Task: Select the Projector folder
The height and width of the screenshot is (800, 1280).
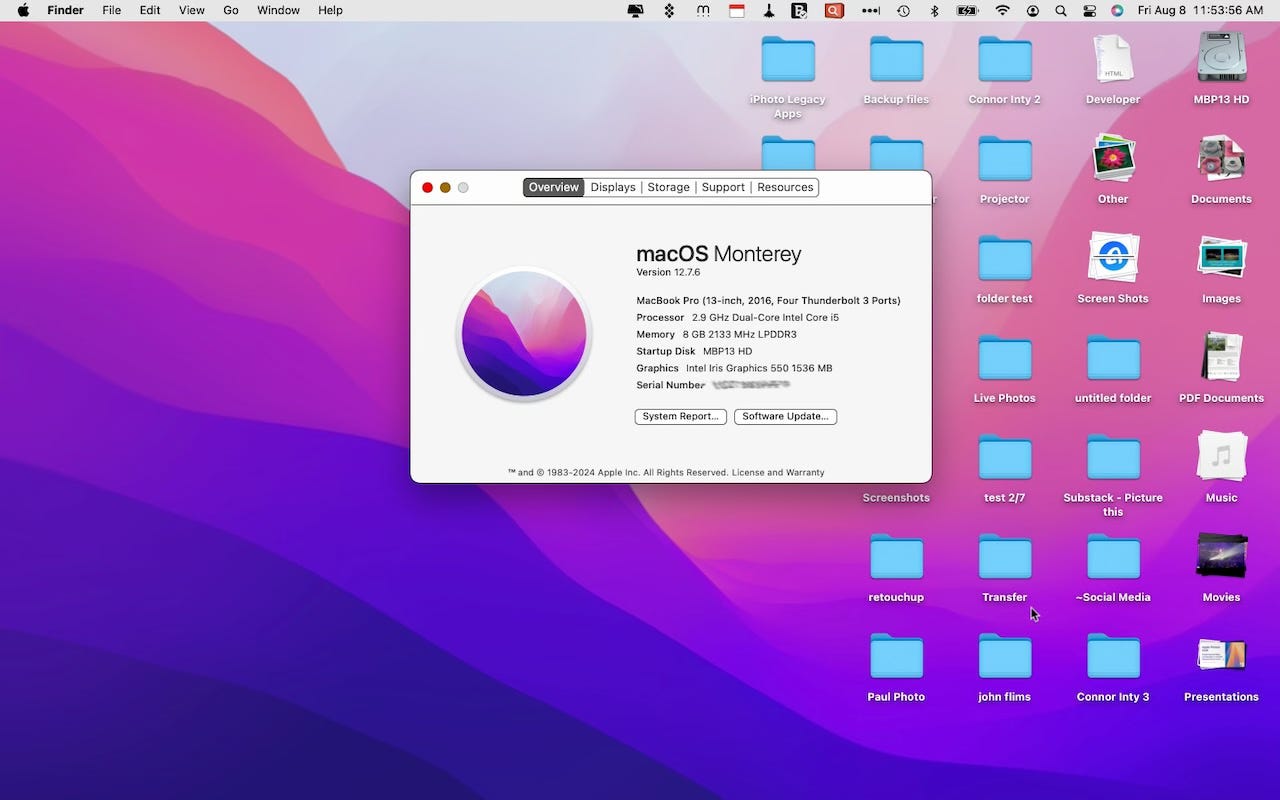Action: pos(1005,159)
